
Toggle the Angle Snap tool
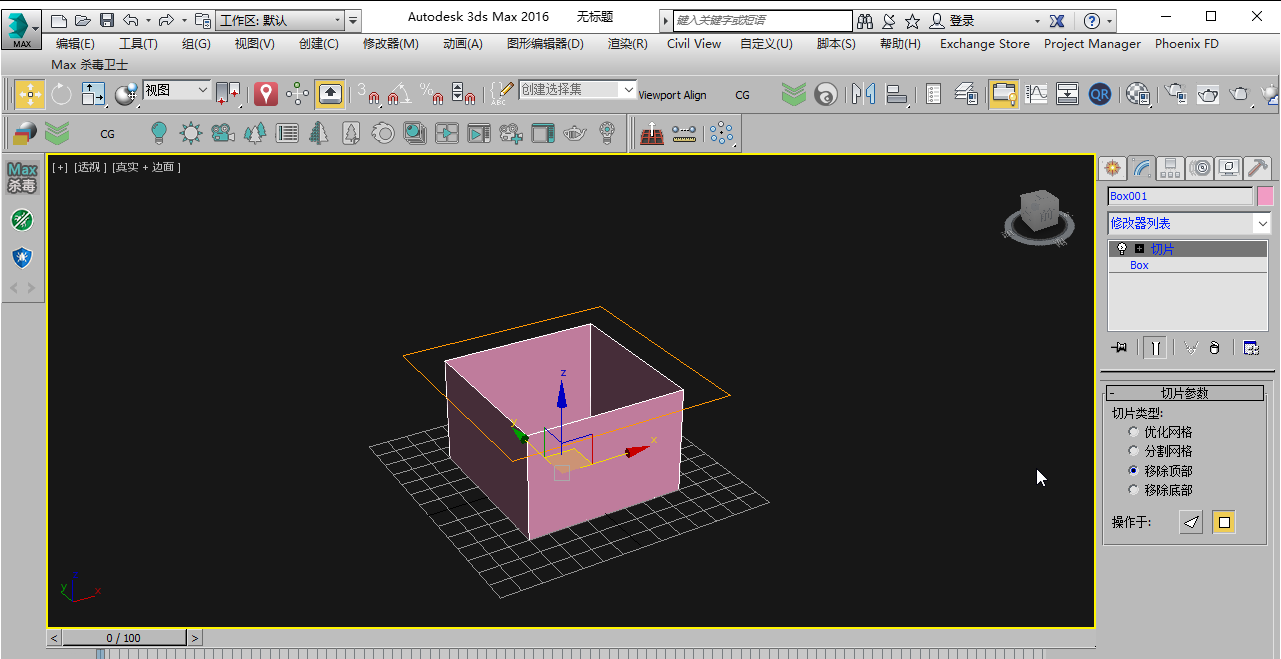pos(400,95)
